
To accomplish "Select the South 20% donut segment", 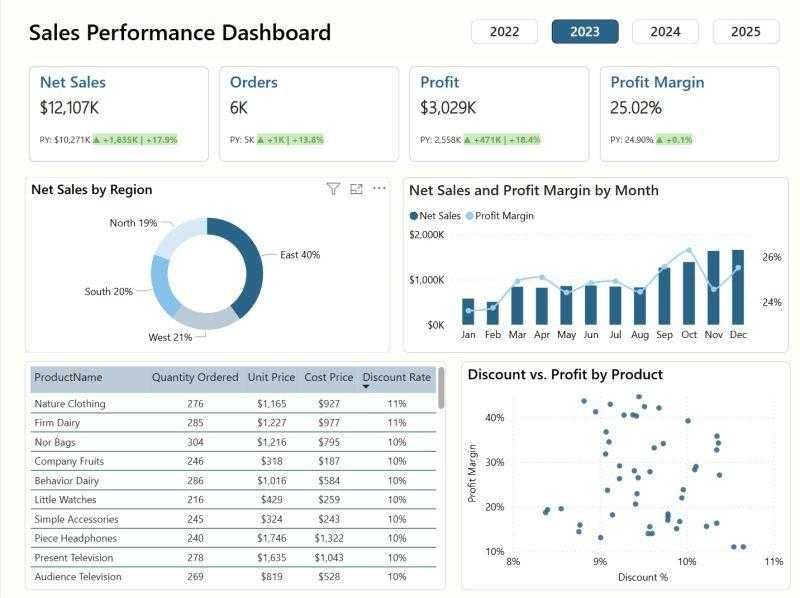I will (x=162, y=284).
